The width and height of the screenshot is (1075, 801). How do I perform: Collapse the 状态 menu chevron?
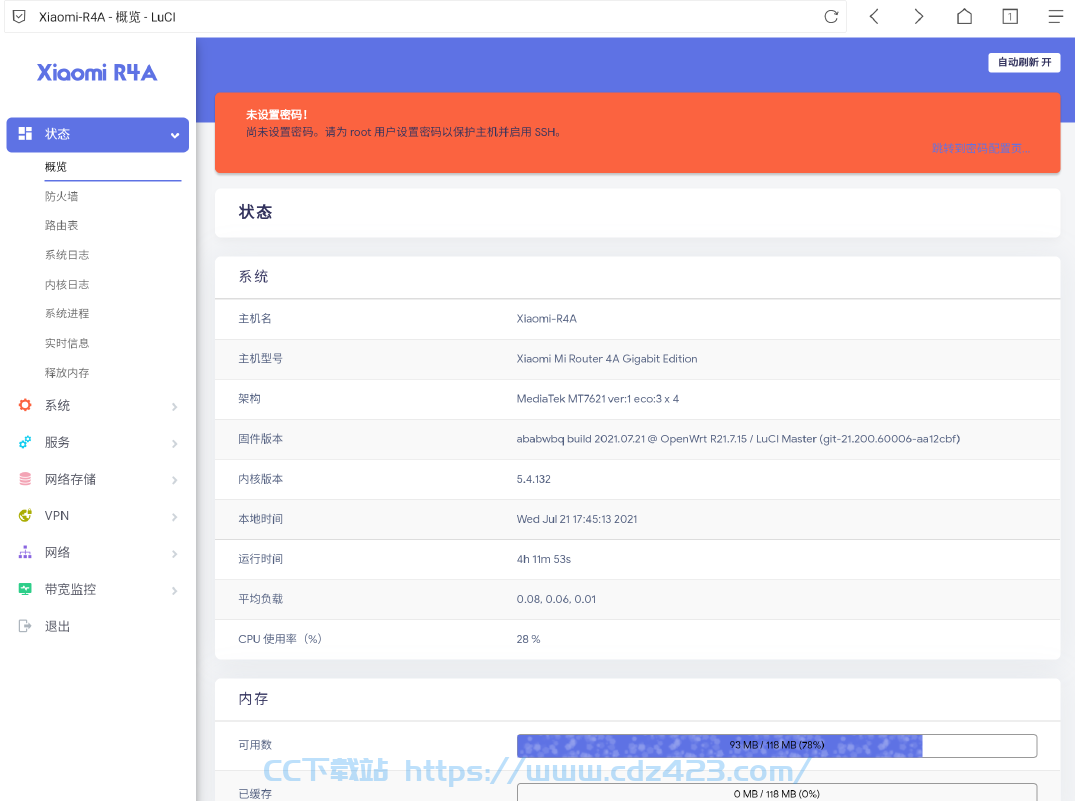click(x=175, y=135)
